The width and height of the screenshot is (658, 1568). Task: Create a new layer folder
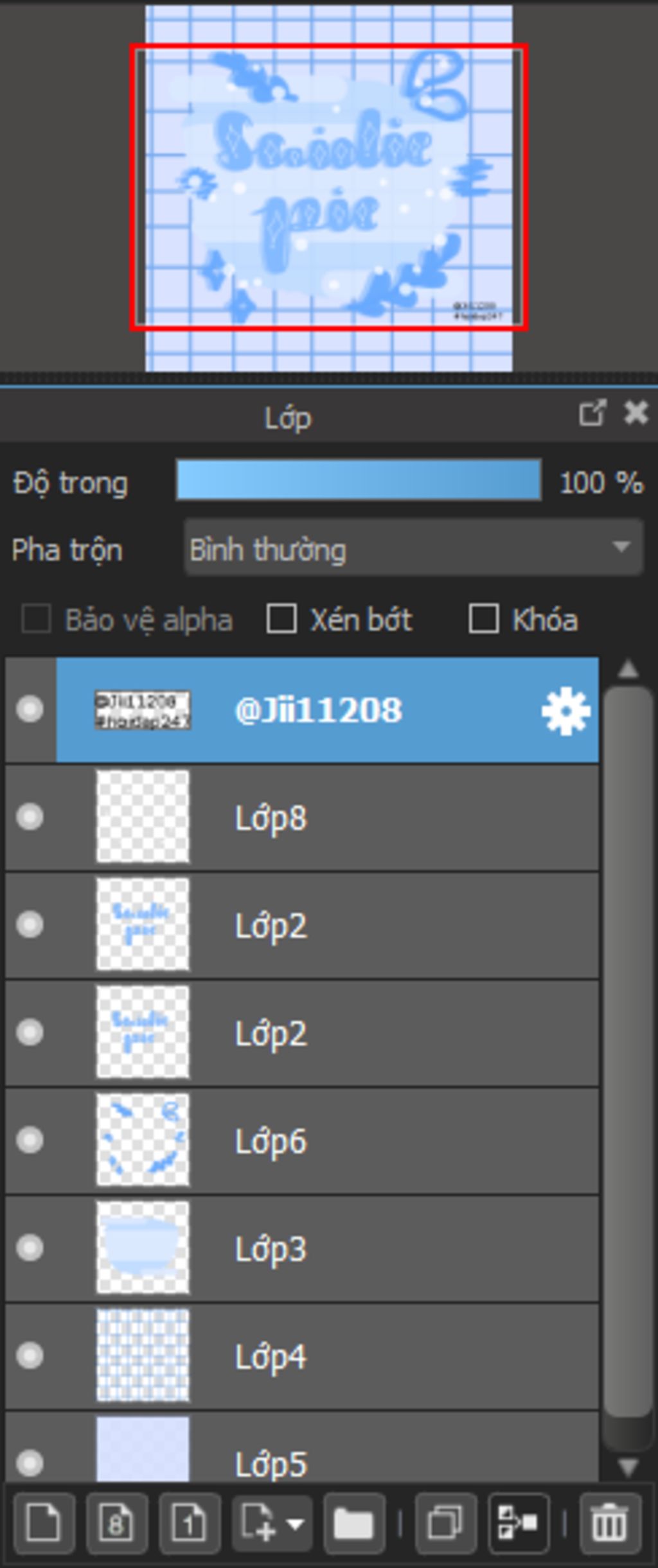coord(353,1523)
